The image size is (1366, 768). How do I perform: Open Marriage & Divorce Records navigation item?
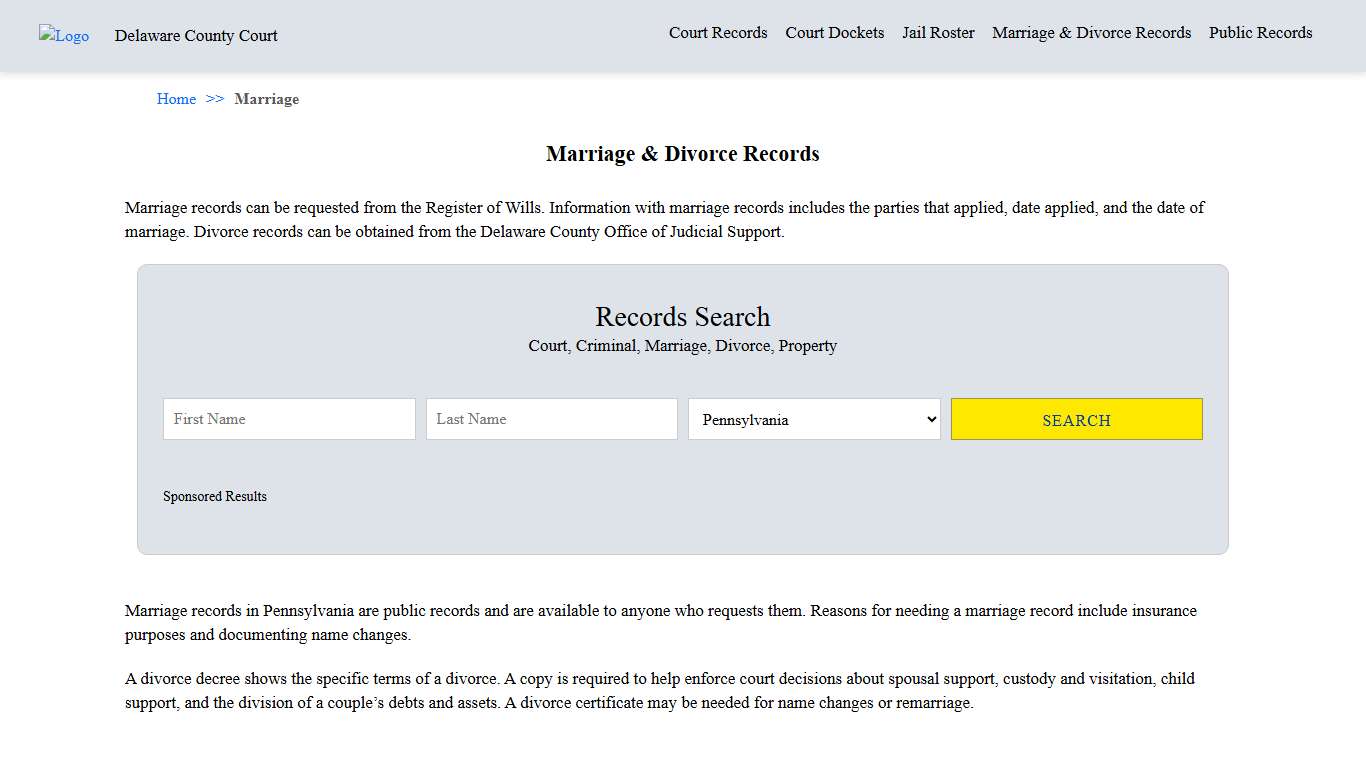point(1091,32)
